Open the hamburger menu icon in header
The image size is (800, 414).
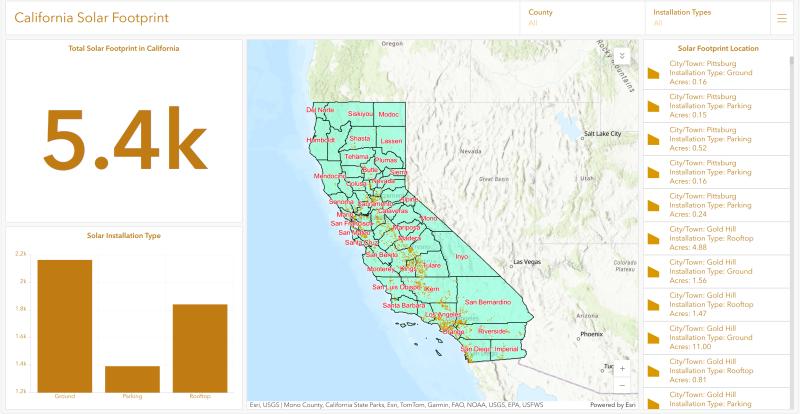click(x=782, y=18)
